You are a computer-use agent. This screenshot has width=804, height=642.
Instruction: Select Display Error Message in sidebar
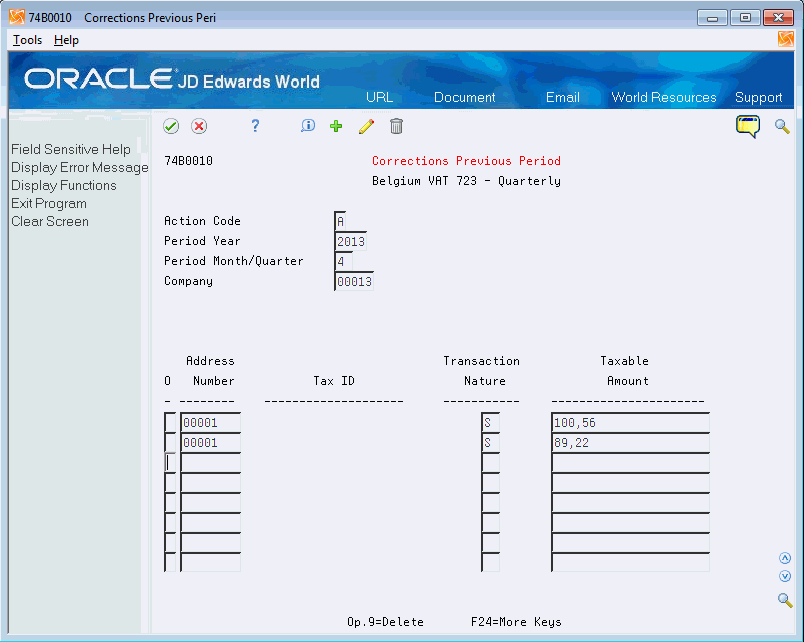[79, 167]
